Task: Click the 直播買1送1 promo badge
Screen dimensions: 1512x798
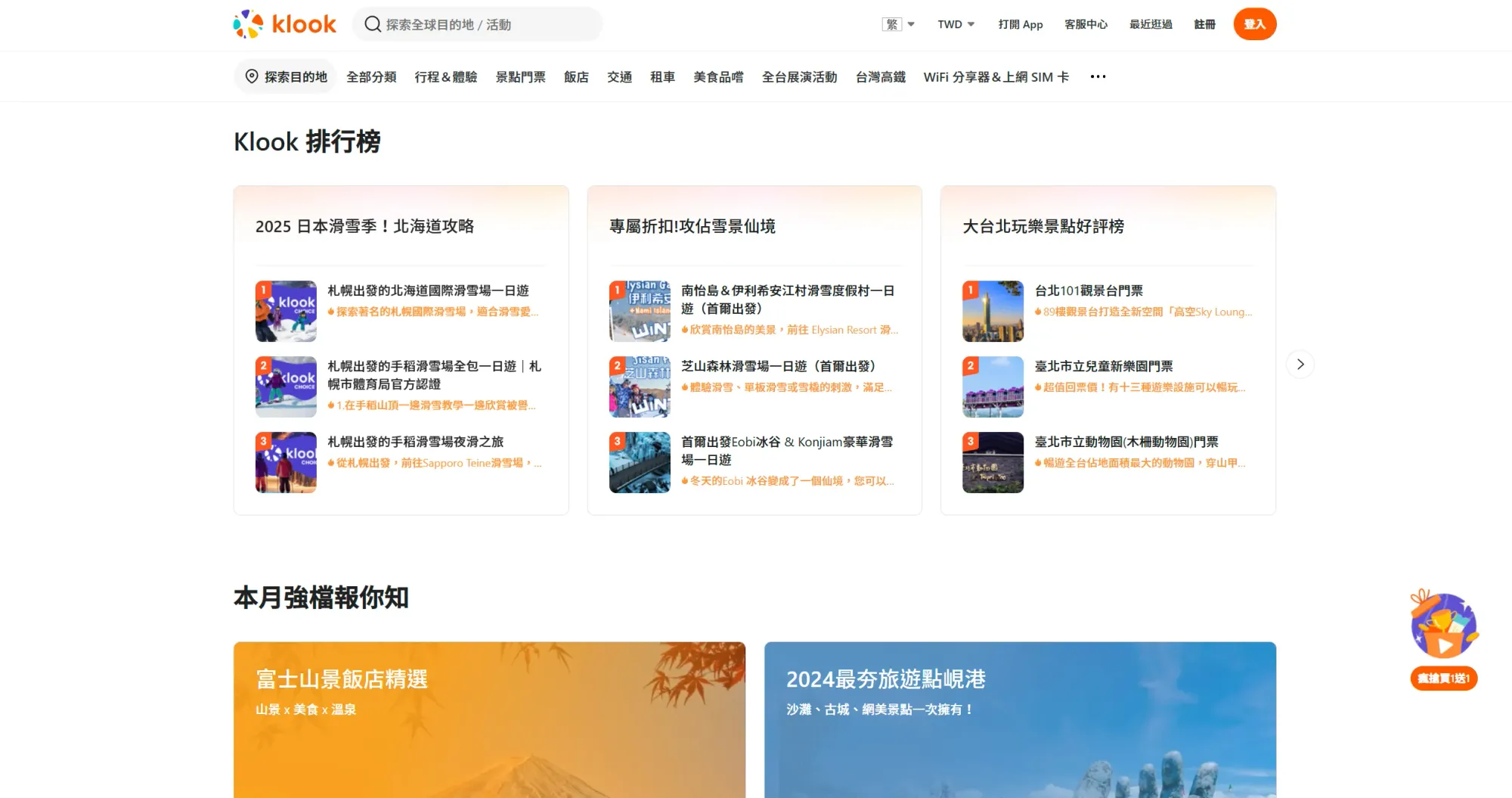Action: (x=1444, y=678)
